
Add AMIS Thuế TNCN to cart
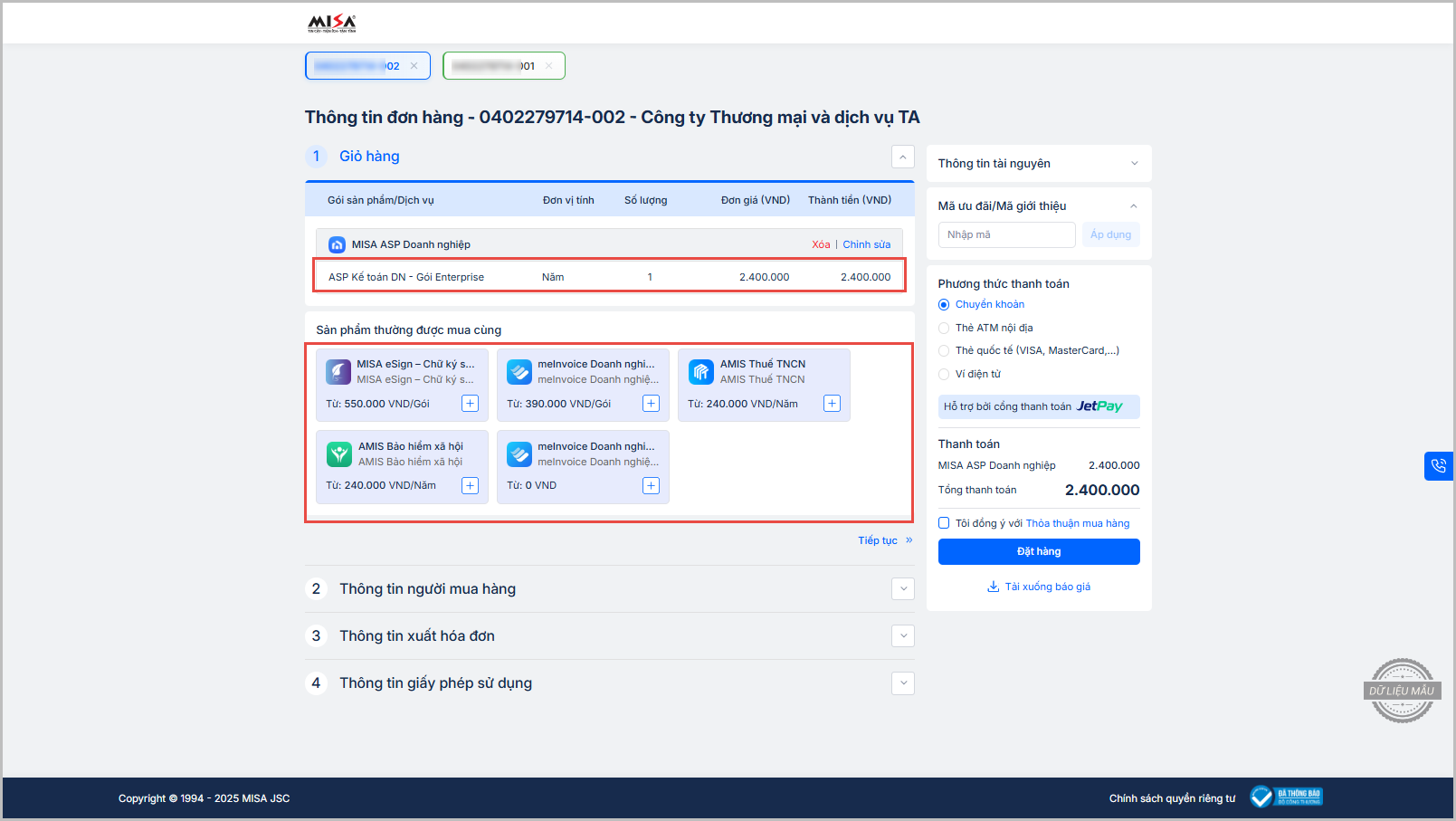[833, 404]
